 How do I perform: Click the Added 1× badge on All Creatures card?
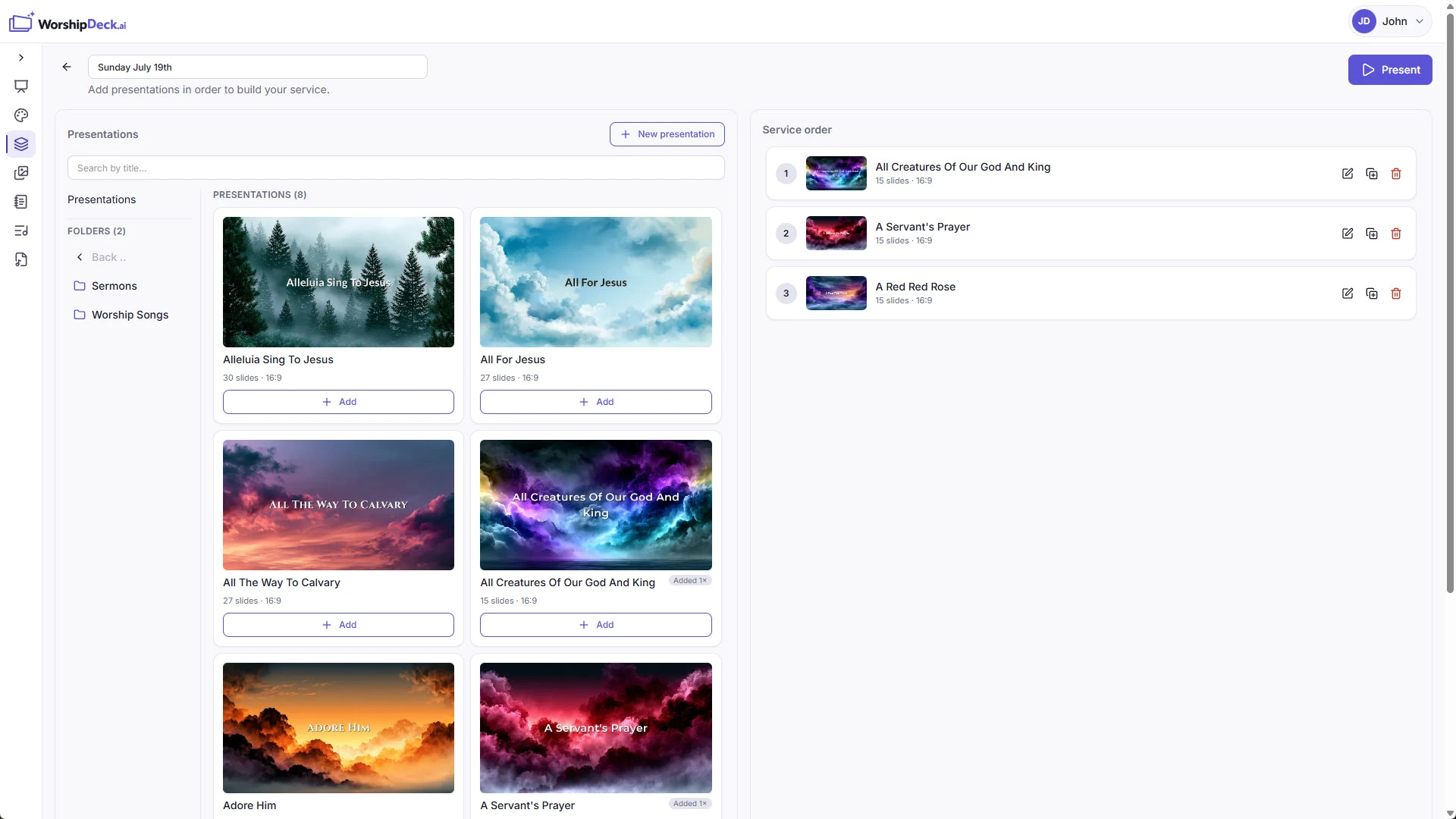point(690,581)
